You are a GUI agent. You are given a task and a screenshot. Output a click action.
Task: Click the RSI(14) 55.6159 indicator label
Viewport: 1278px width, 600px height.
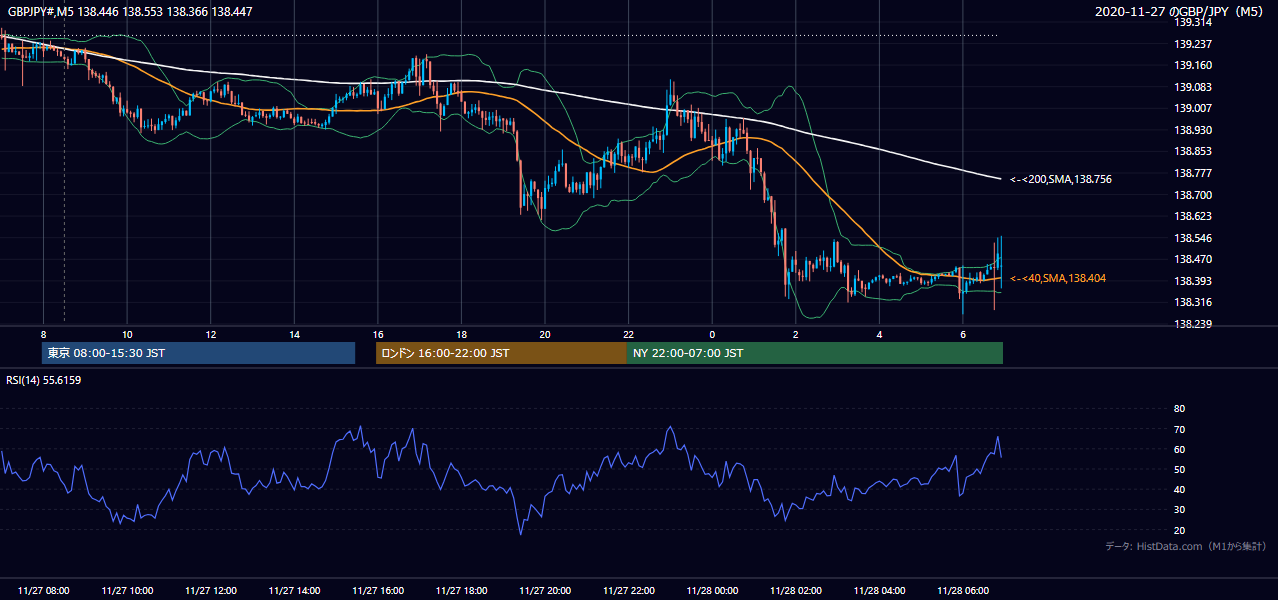point(45,380)
